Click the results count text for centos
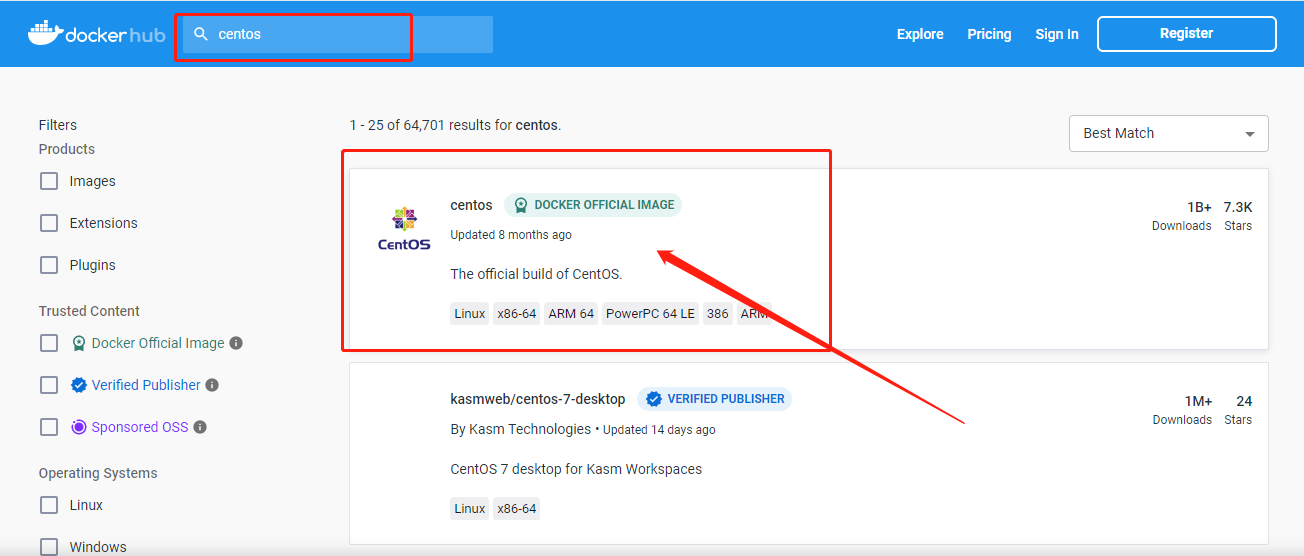 coord(455,125)
